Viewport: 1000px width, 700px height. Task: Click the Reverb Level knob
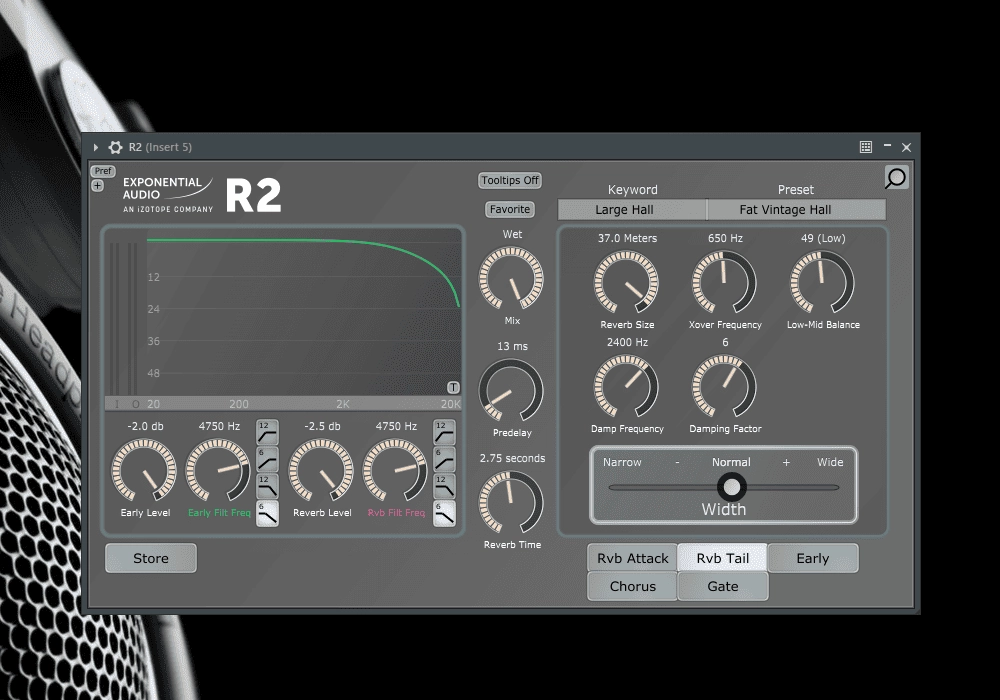321,470
